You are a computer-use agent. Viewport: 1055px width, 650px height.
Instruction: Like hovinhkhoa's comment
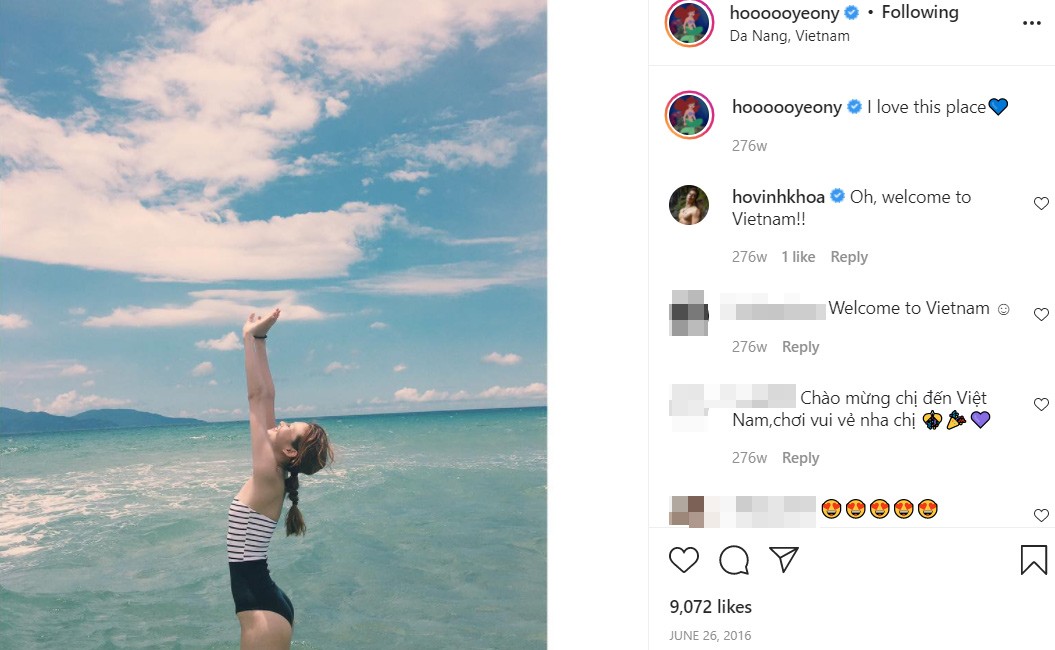click(x=1041, y=204)
